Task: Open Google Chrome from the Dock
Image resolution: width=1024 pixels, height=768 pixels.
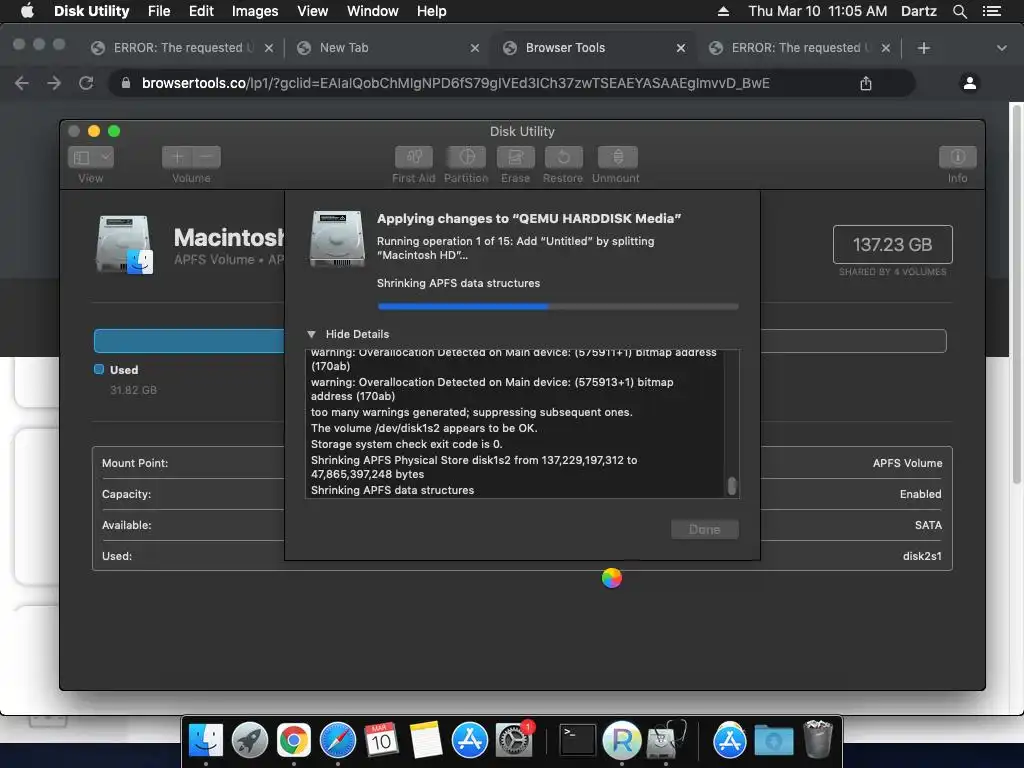Action: pos(294,741)
